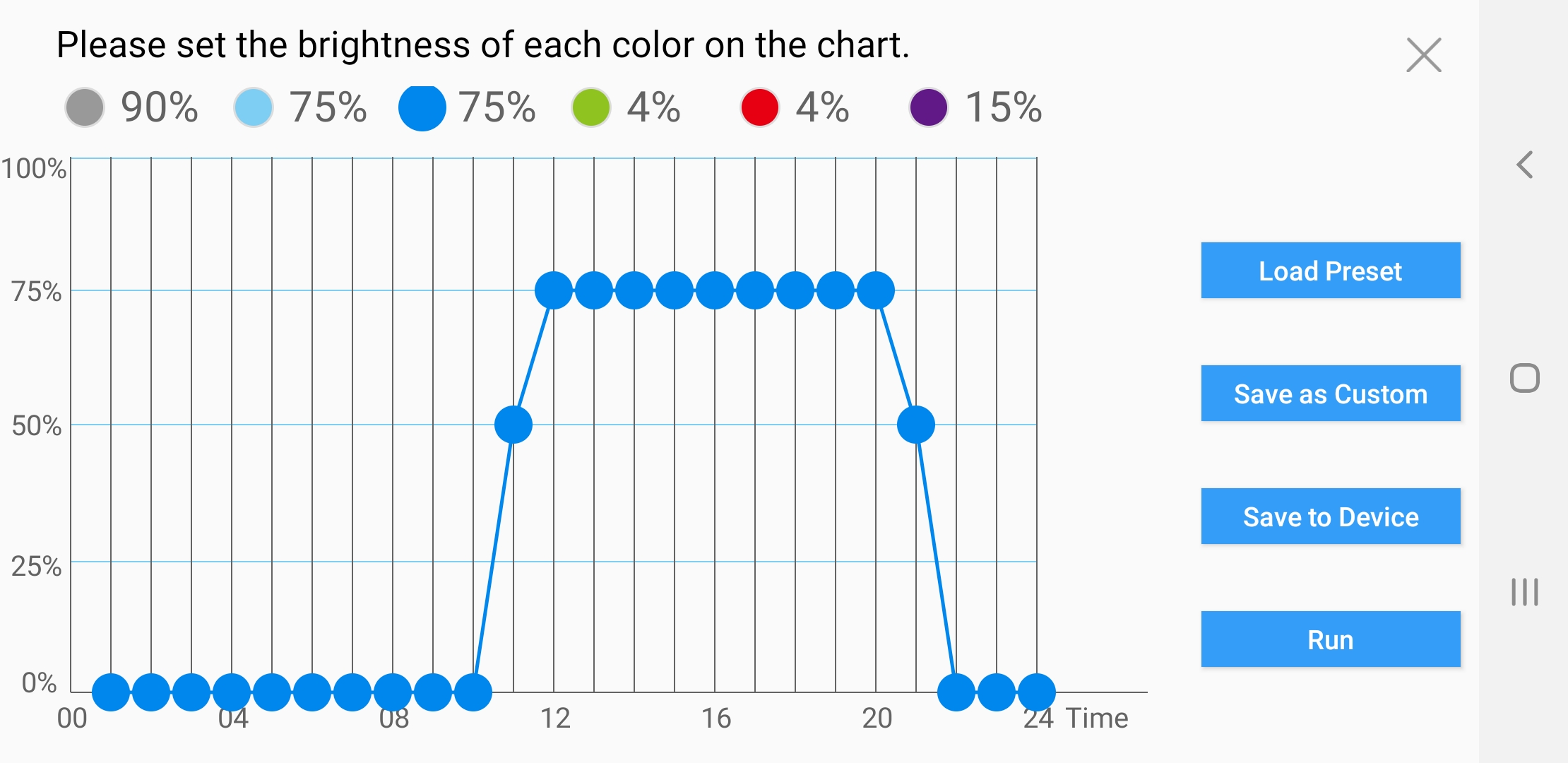Select the purple color channel circle

click(928, 107)
